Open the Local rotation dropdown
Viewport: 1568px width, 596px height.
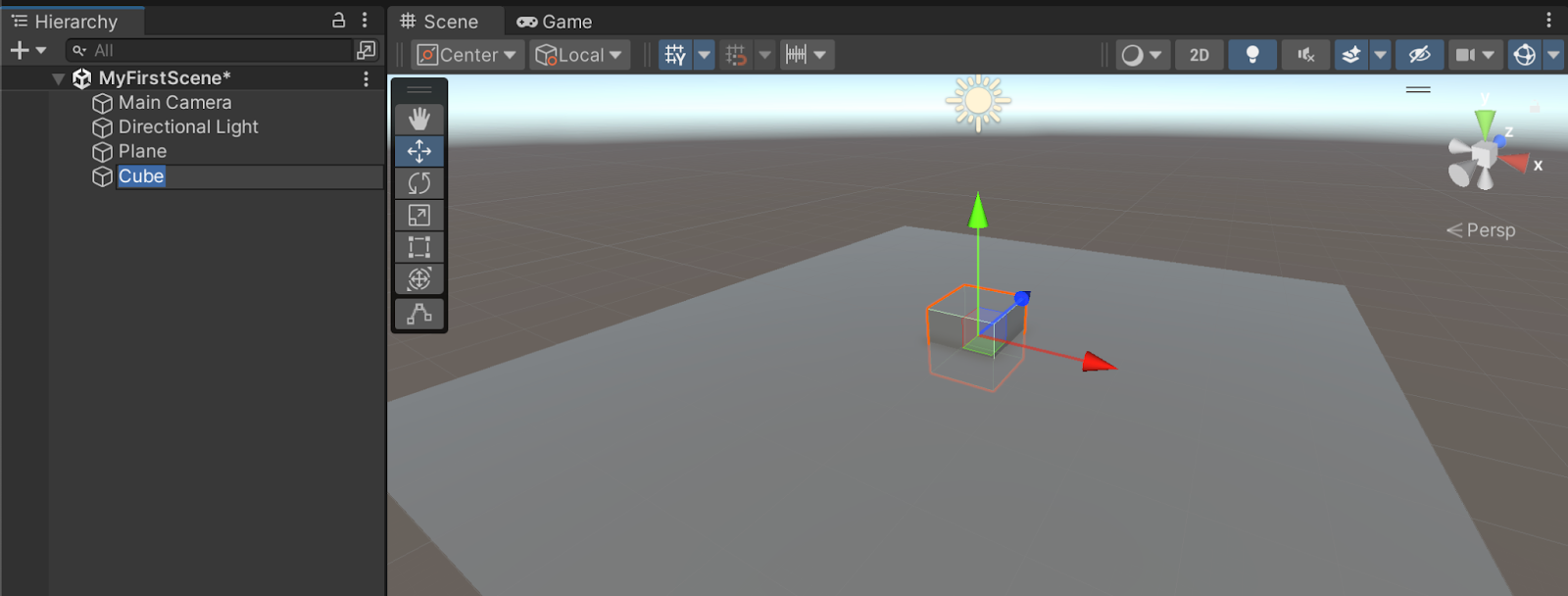point(580,55)
